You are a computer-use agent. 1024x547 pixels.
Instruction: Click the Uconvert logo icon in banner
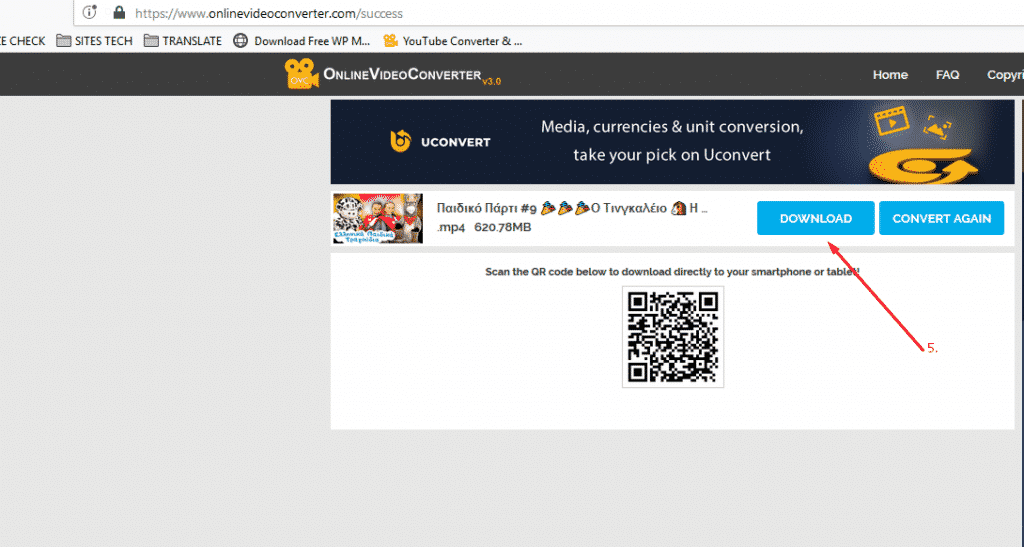click(400, 142)
